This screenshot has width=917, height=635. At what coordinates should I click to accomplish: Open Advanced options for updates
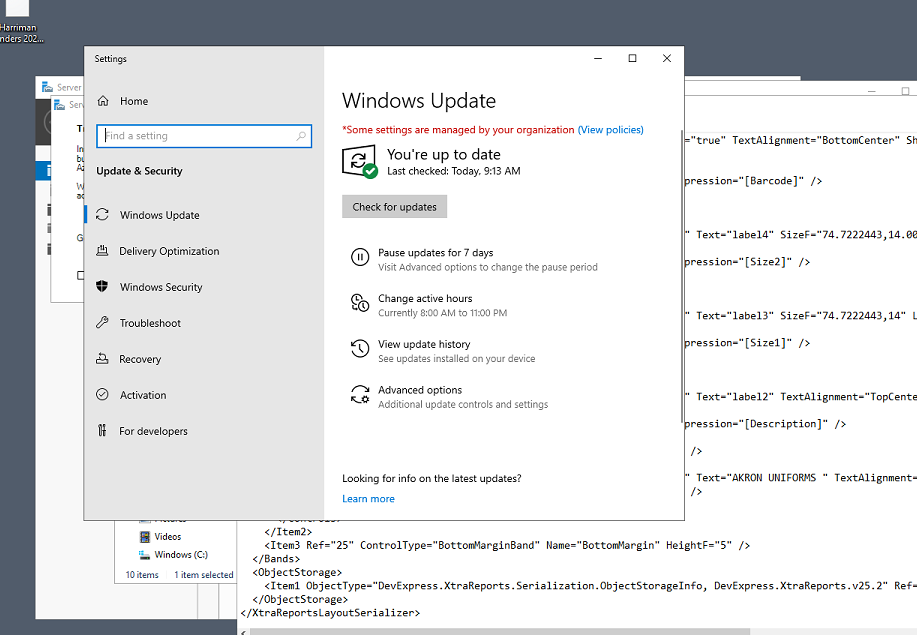420,390
